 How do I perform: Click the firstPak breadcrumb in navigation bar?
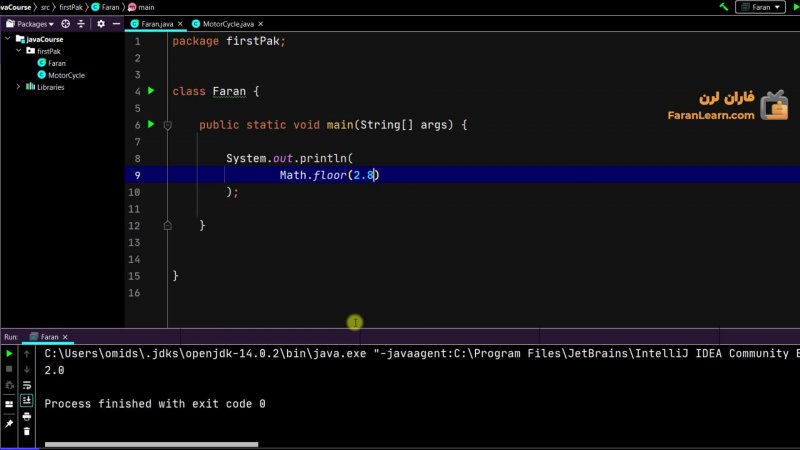pyautogui.click(x=70, y=7)
